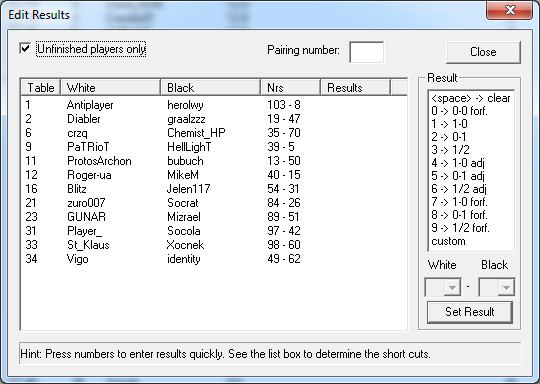Click black player name Chemist_HP
This screenshot has width=540, height=384.
click(x=196, y=133)
